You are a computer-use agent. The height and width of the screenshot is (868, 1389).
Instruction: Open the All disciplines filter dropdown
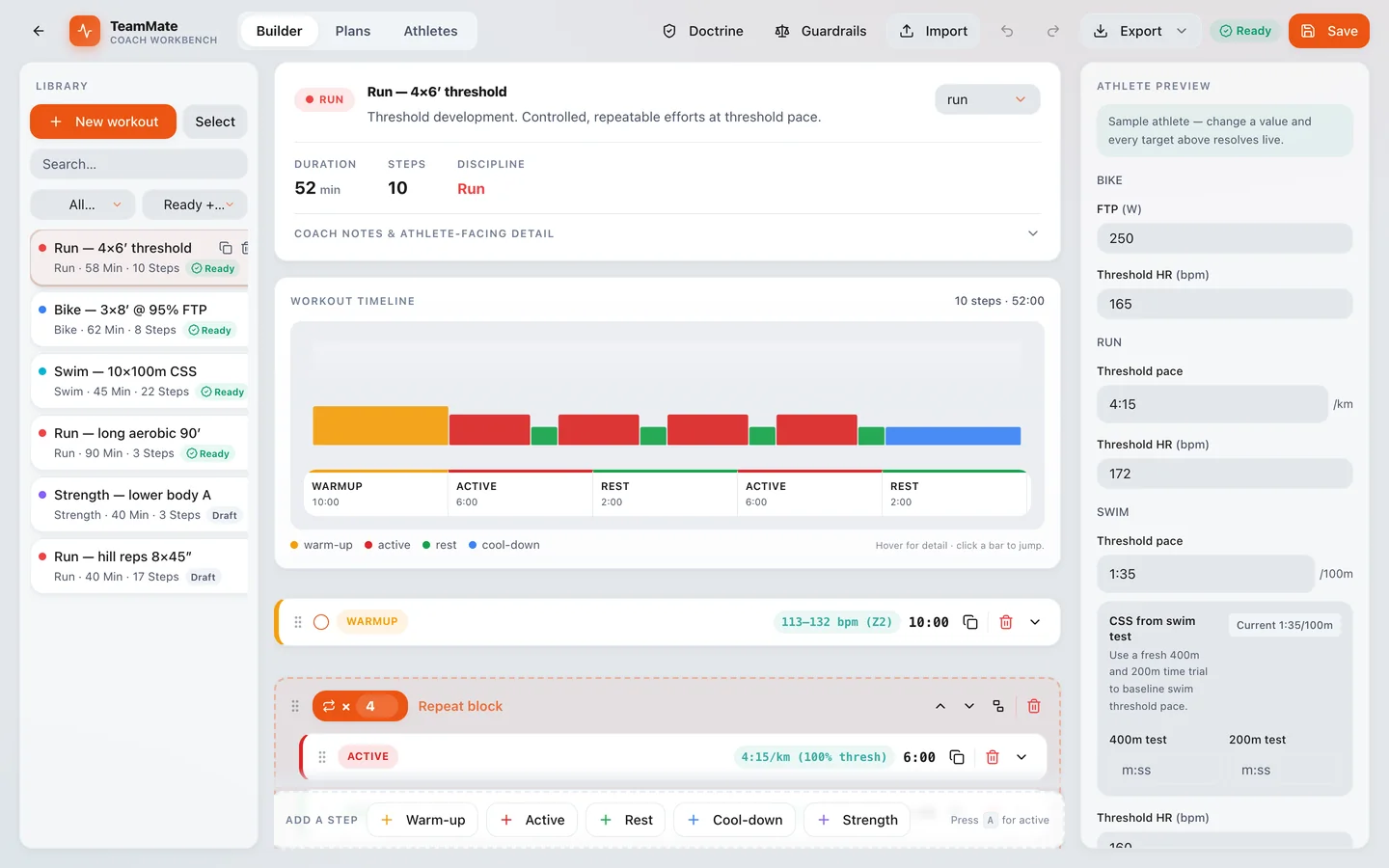(82, 204)
